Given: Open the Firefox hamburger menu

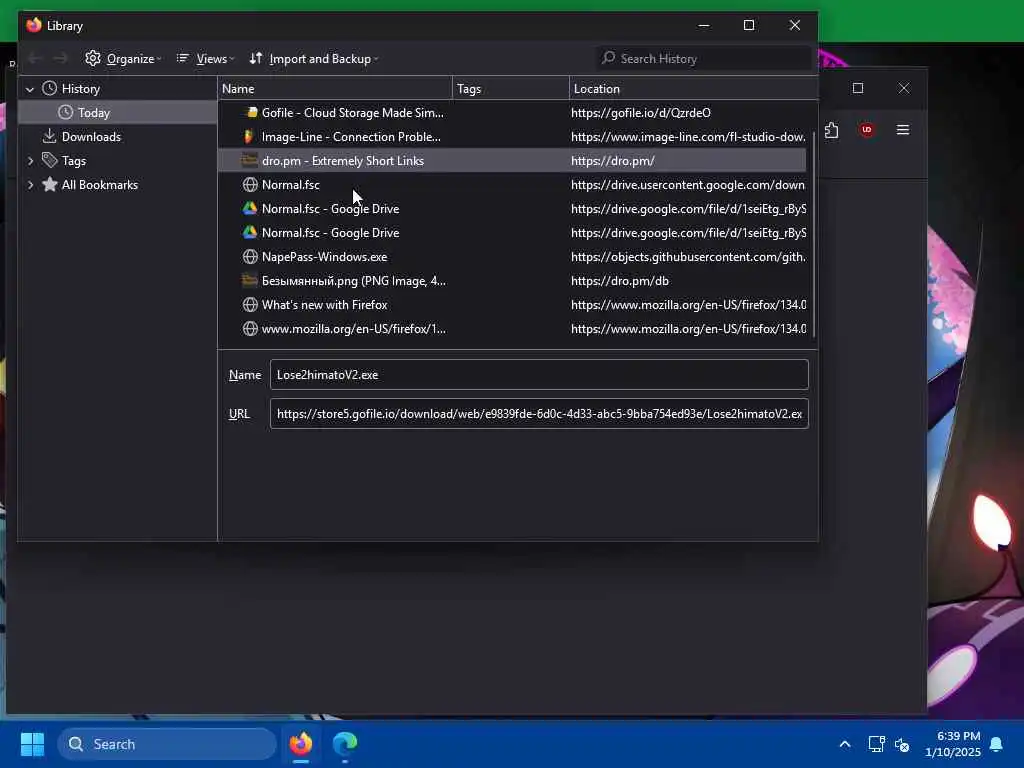Looking at the screenshot, I should pyautogui.click(x=903, y=130).
